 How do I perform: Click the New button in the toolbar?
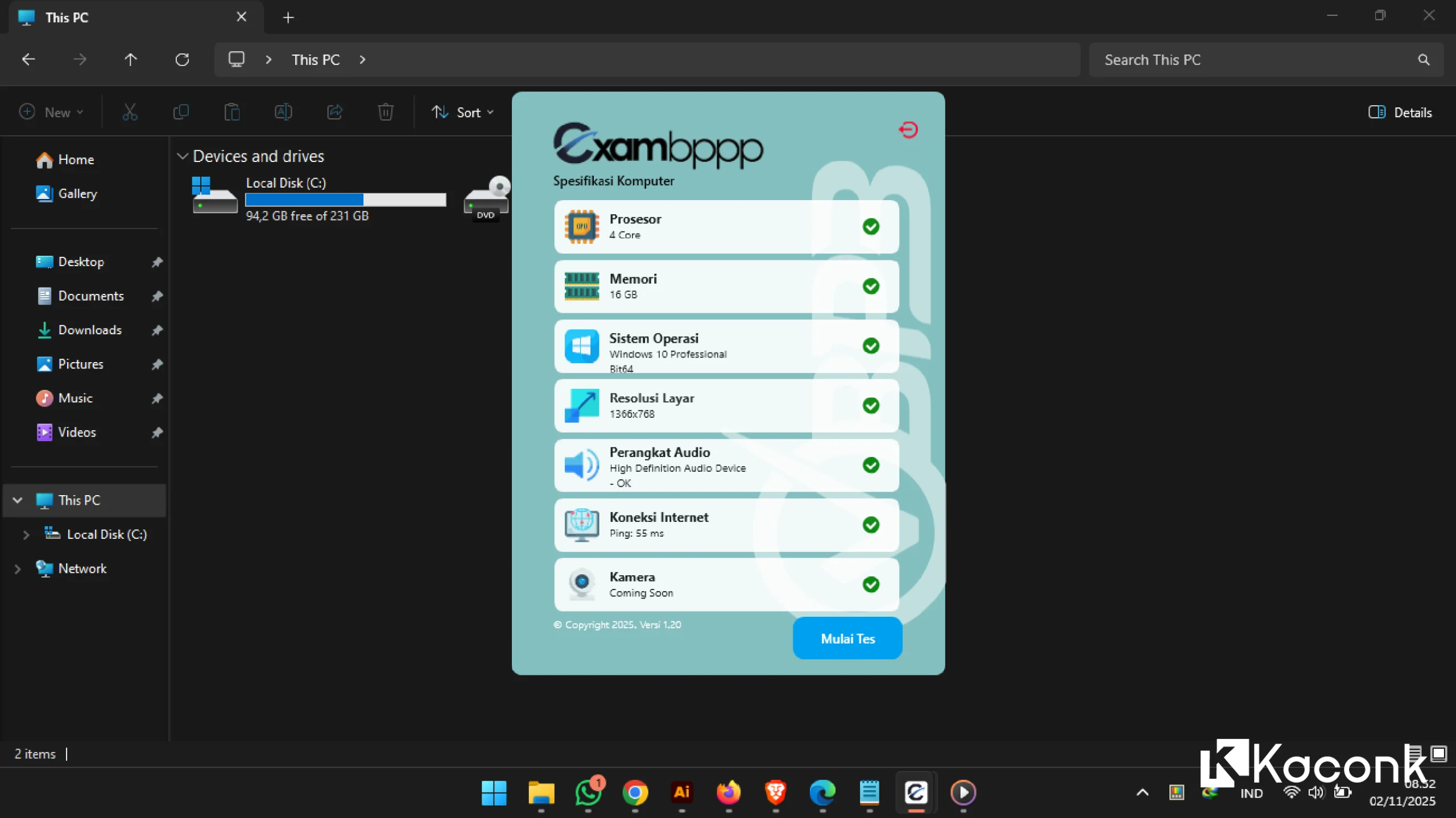51,112
